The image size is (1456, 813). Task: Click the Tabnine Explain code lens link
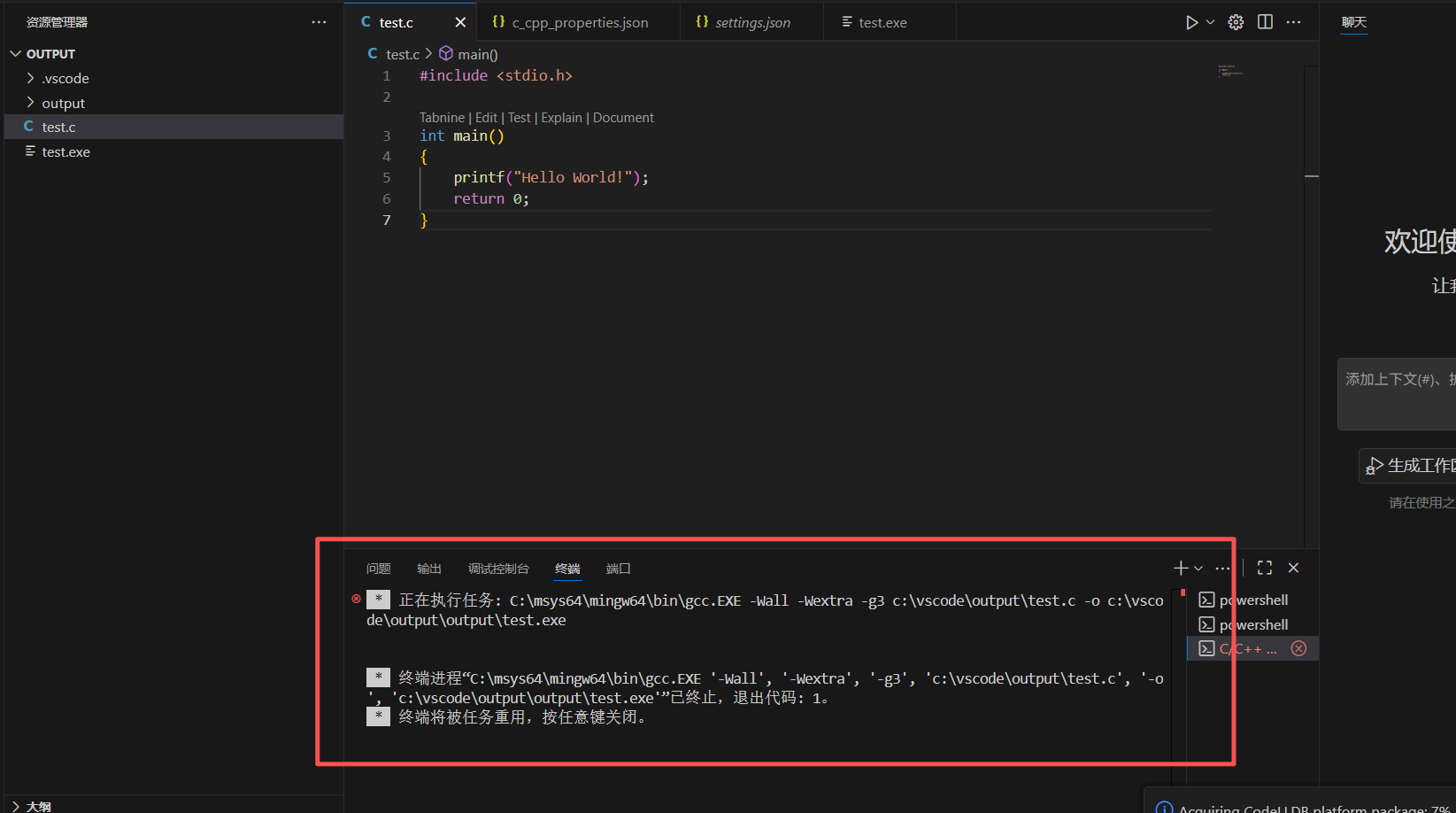[x=561, y=117]
